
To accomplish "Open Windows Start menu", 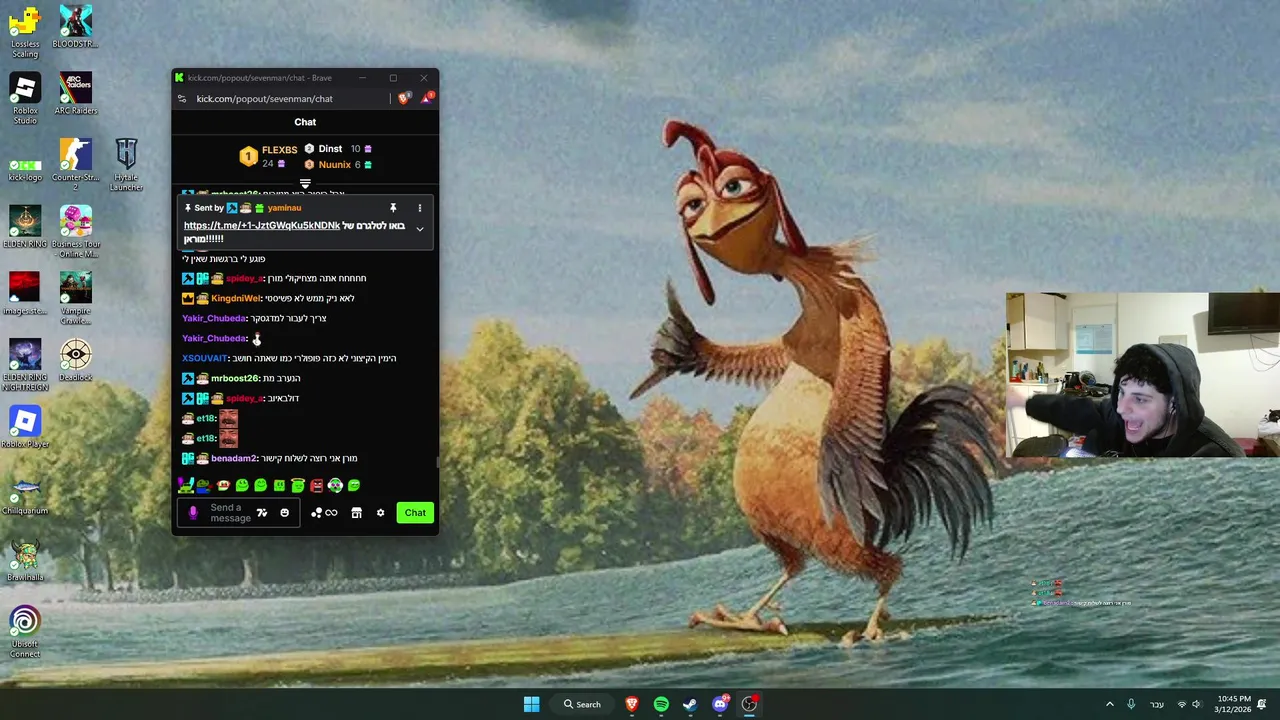I will click(x=532, y=704).
